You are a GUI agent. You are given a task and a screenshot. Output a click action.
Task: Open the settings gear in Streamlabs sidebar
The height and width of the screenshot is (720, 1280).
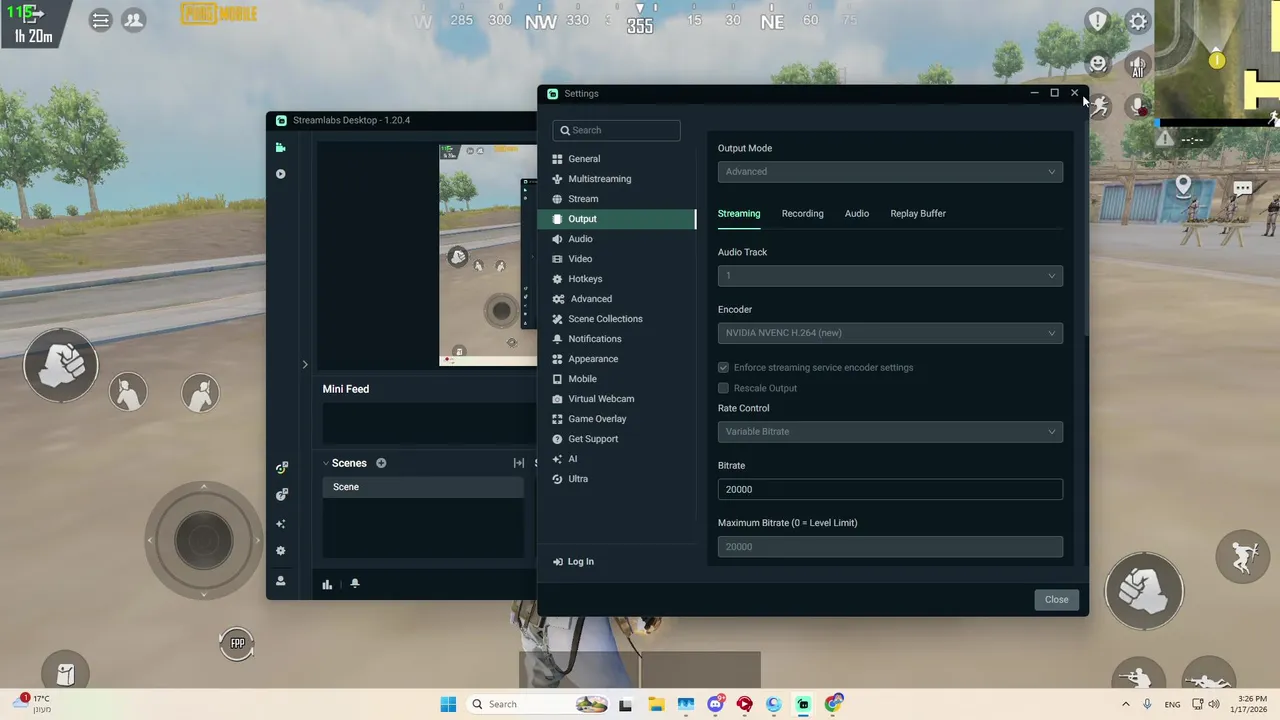[281, 551]
